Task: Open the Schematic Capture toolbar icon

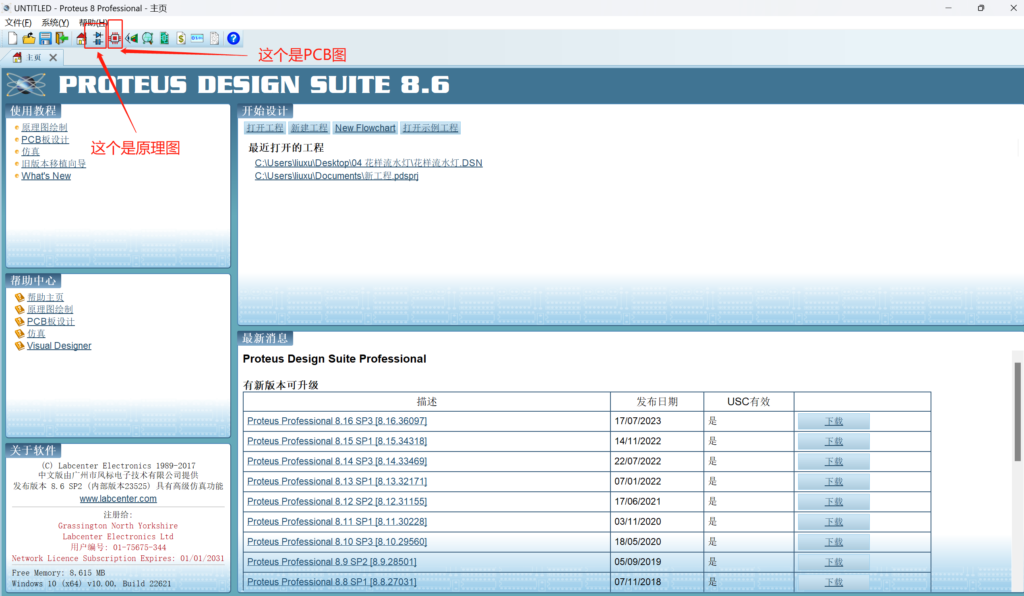Action: [x=98, y=39]
